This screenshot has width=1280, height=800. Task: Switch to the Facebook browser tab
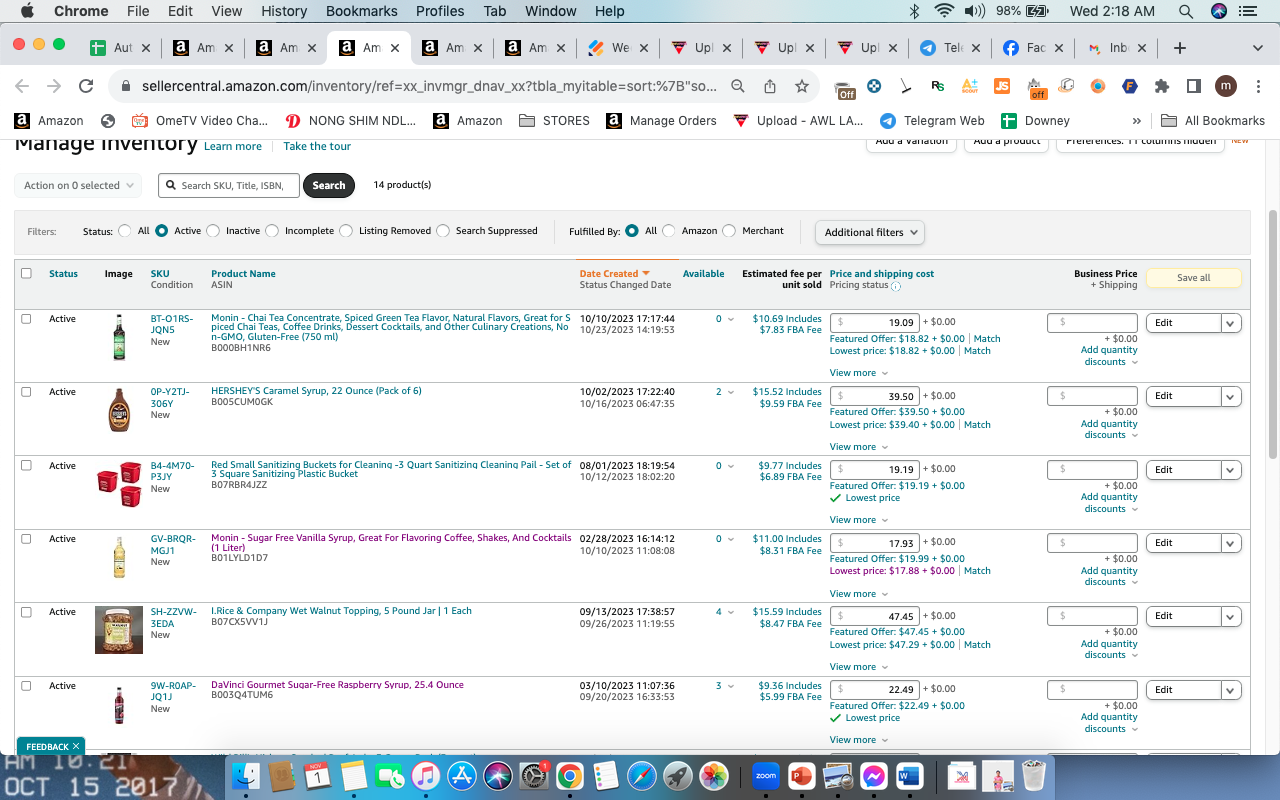tap(1031, 48)
